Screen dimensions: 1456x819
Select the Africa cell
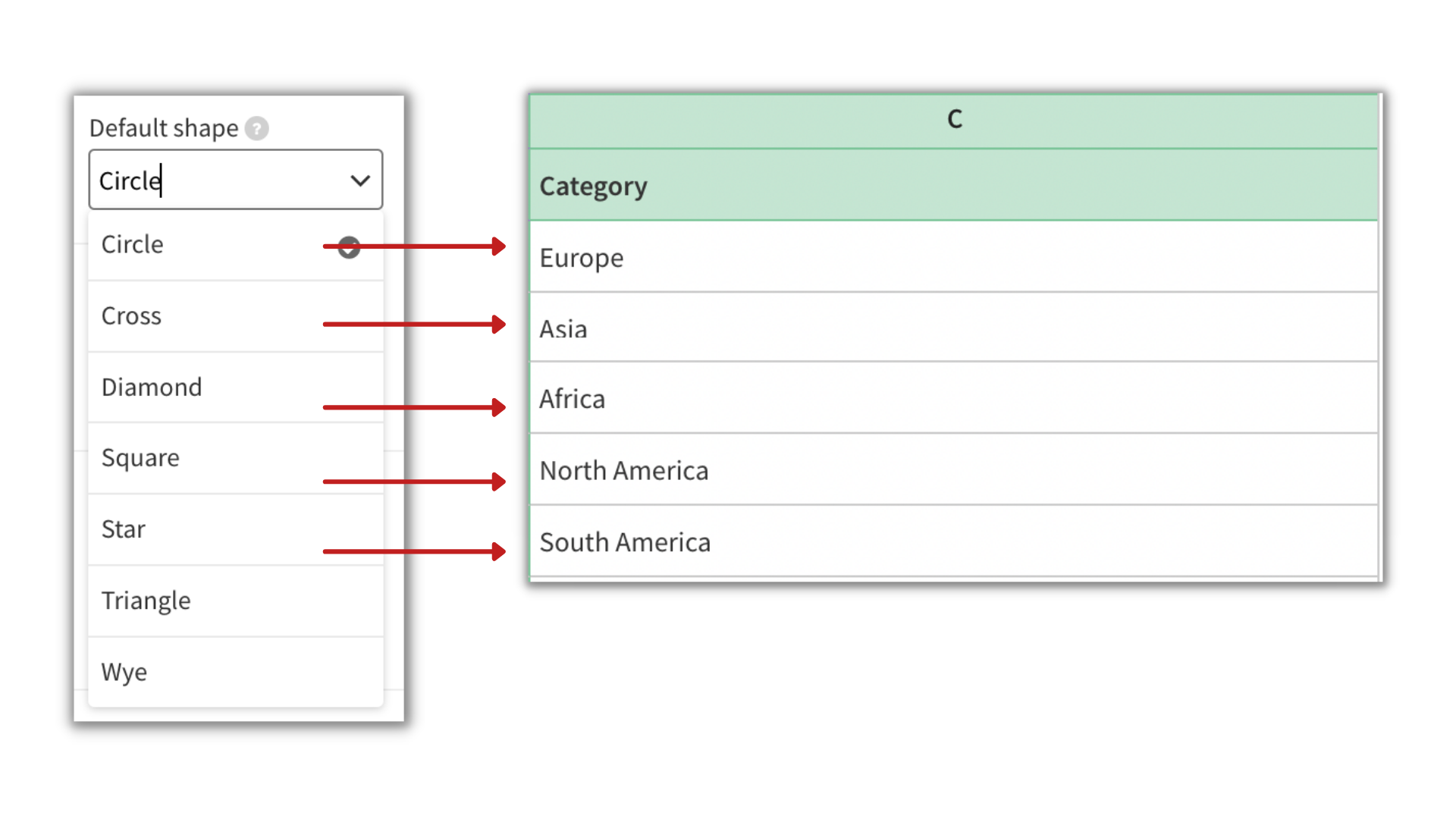[x=954, y=398]
